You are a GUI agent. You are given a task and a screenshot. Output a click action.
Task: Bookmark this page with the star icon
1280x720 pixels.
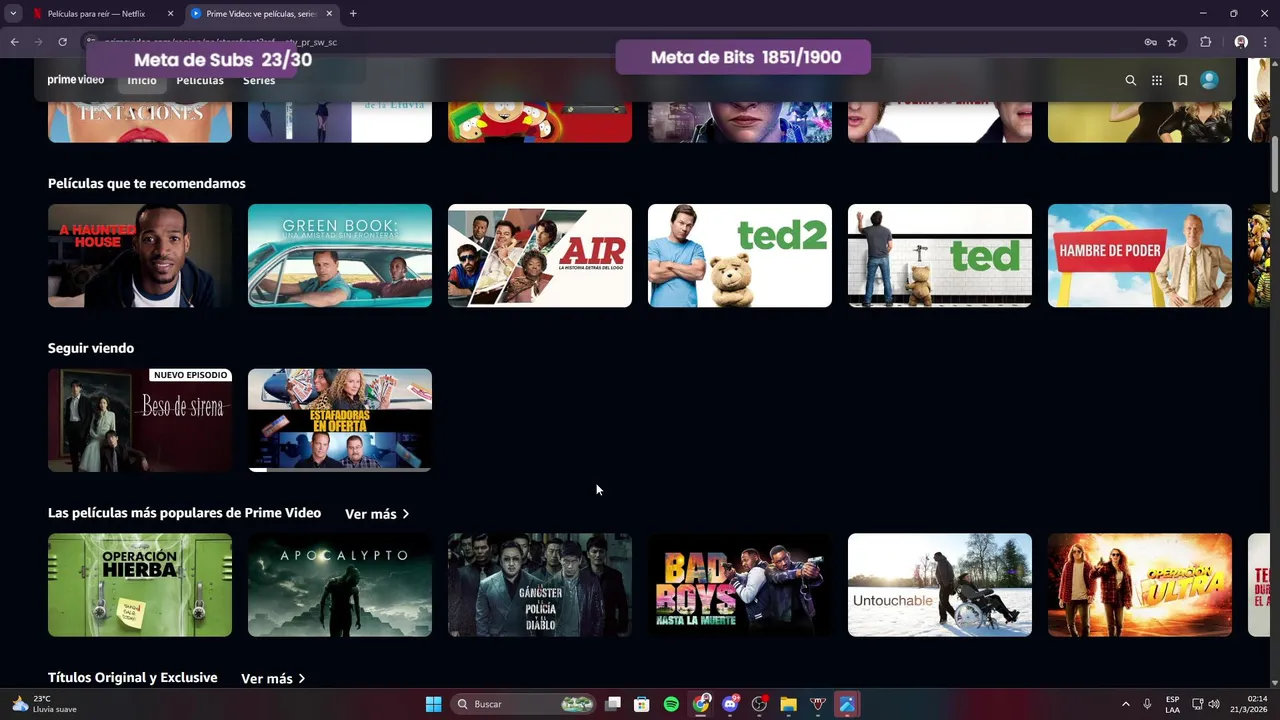tap(1172, 42)
